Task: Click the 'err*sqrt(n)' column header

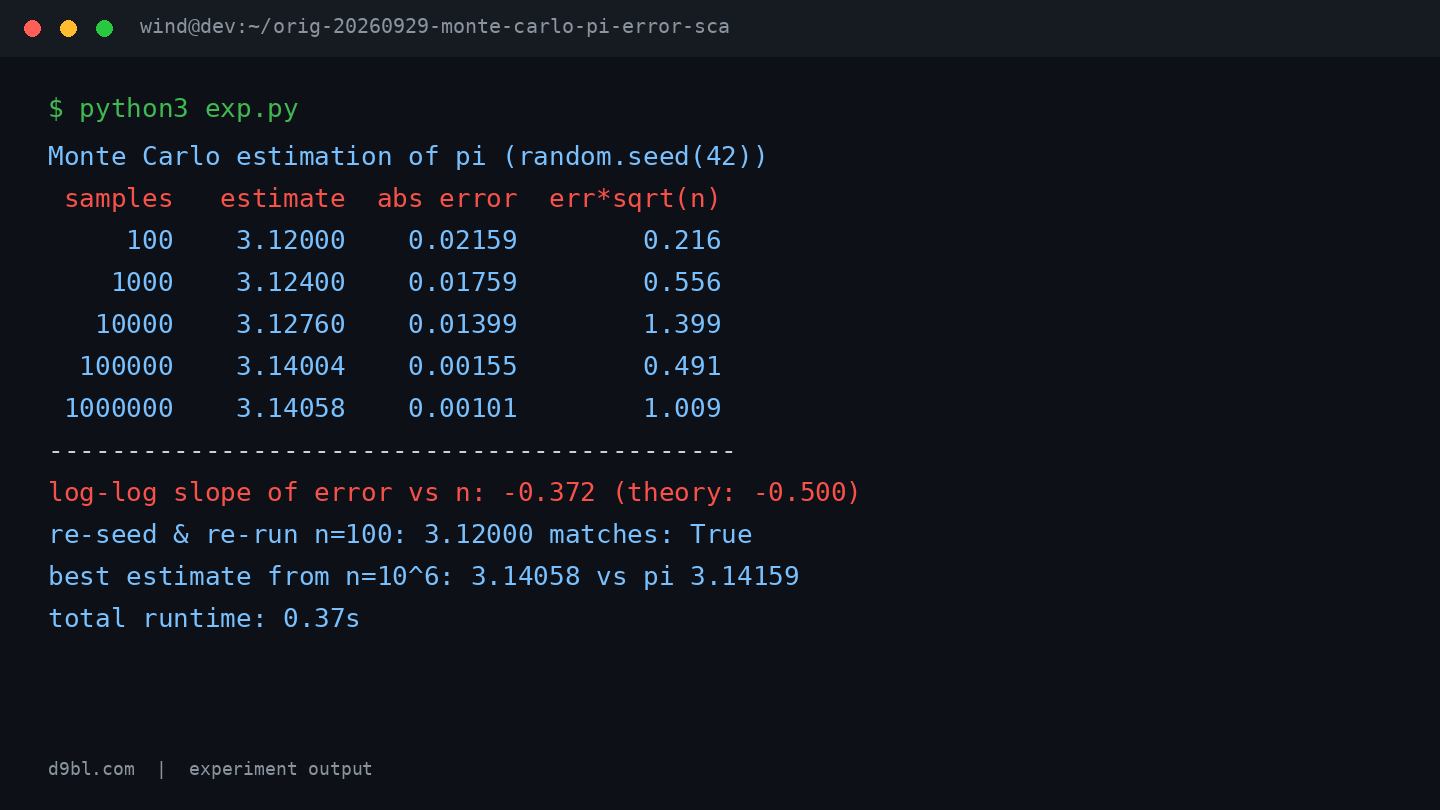Action: (x=635, y=199)
